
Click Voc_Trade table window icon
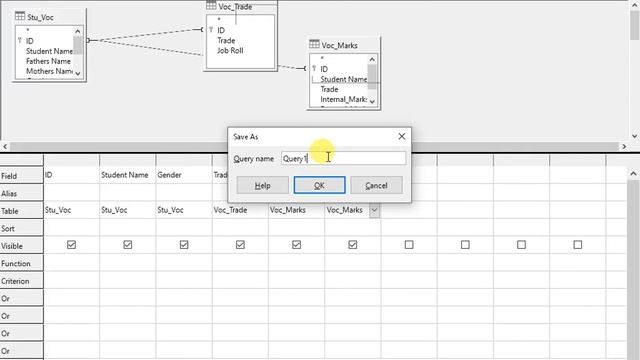[x=211, y=6]
